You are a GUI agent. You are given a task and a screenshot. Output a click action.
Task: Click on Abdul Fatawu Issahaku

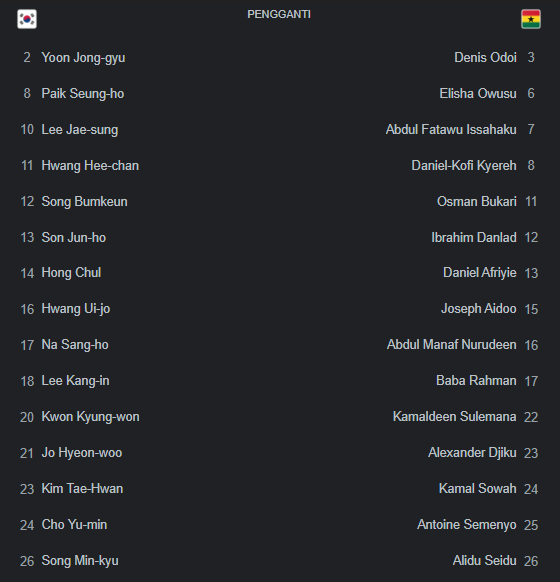click(451, 130)
